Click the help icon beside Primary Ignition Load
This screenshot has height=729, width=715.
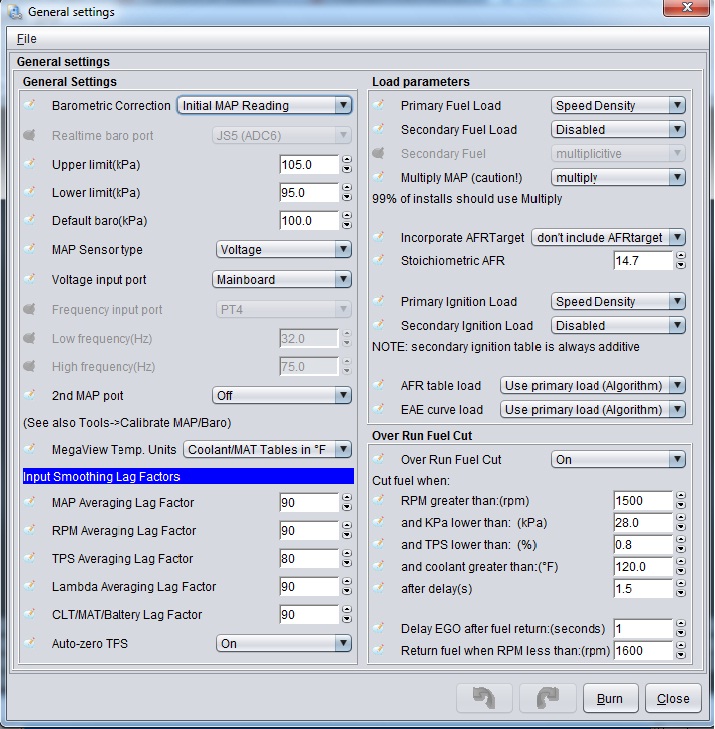(379, 301)
